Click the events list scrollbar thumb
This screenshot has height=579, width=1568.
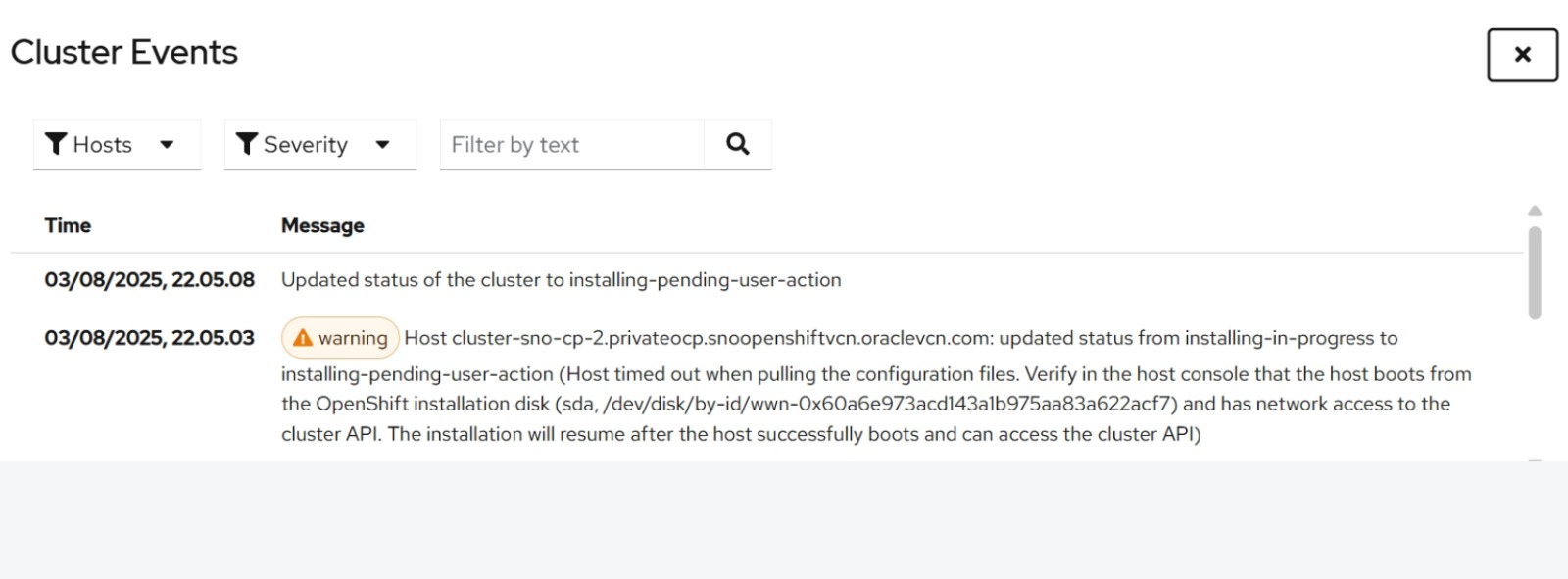click(x=1535, y=273)
